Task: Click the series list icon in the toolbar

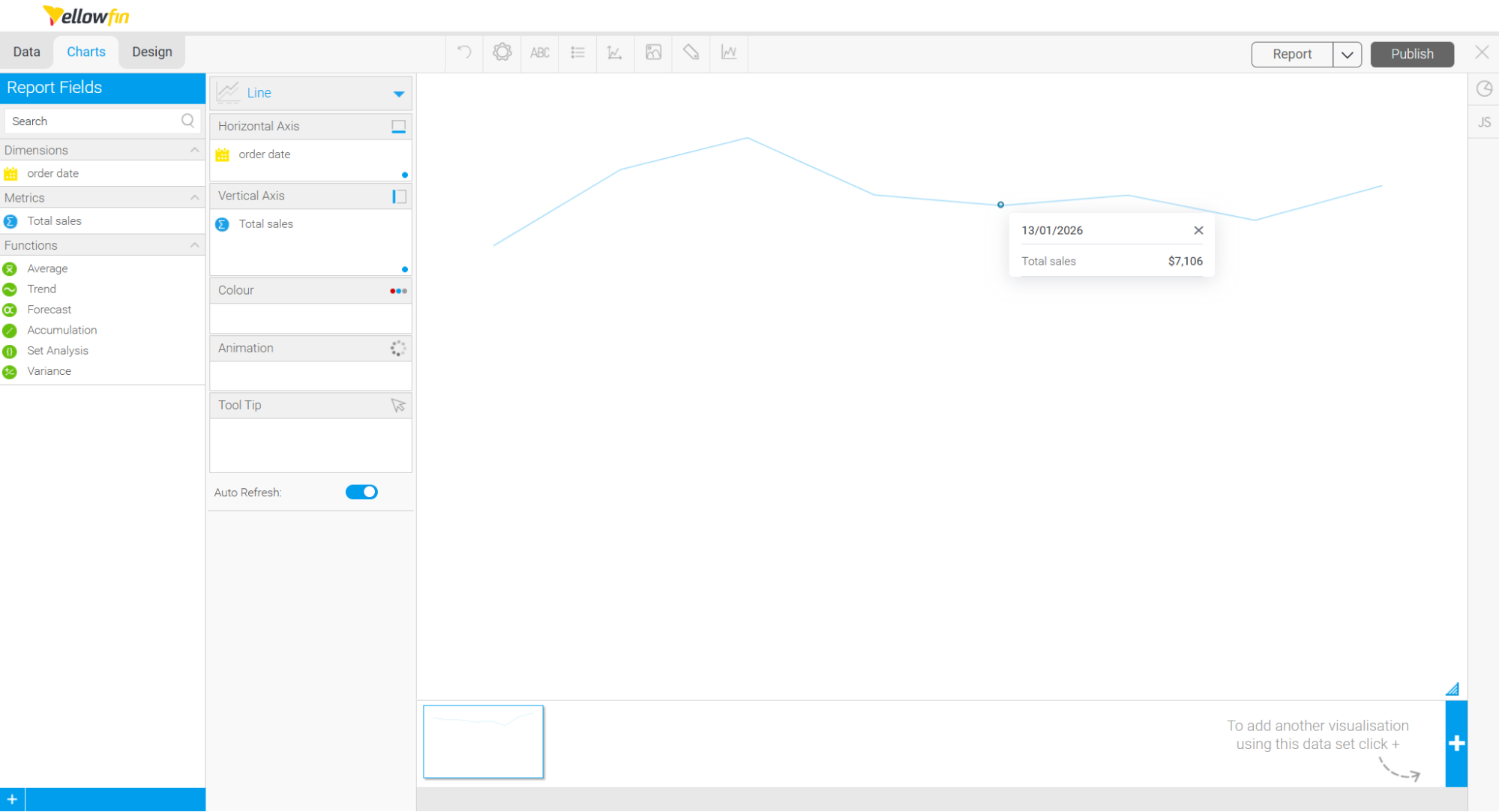Action: click(x=577, y=52)
